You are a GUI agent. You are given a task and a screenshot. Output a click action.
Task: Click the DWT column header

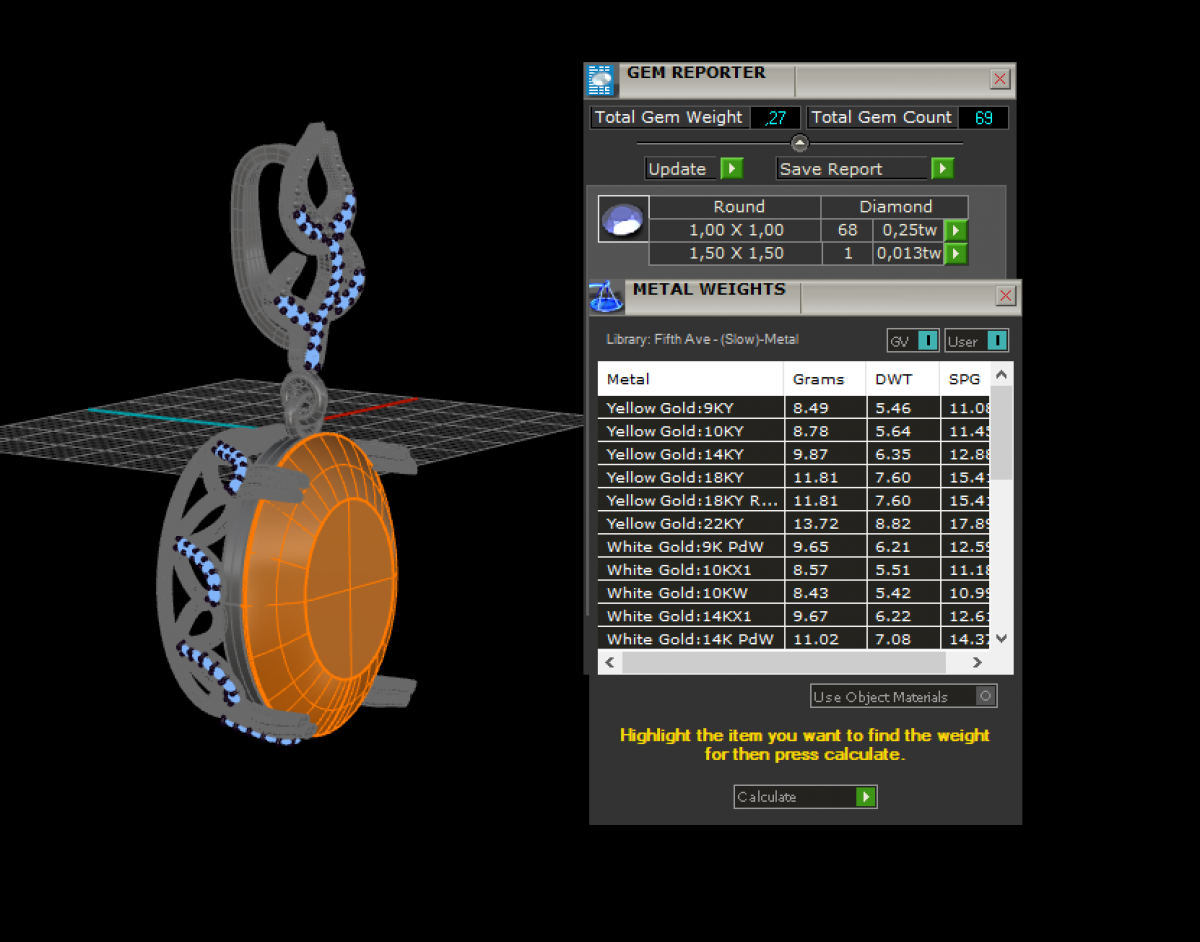tap(903, 379)
